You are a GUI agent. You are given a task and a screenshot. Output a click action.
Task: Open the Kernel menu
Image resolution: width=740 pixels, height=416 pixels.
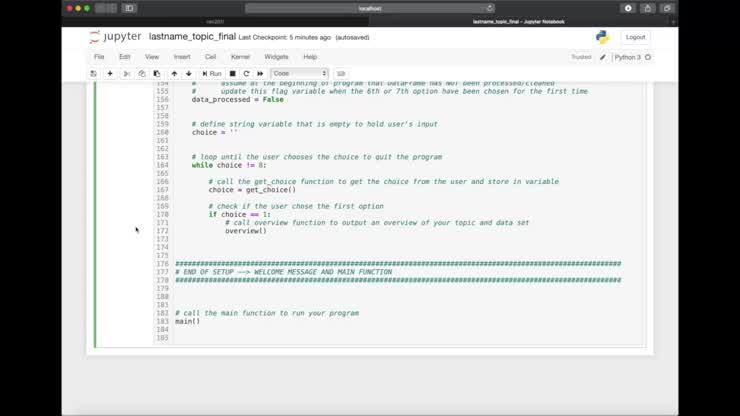click(x=240, y=57)
